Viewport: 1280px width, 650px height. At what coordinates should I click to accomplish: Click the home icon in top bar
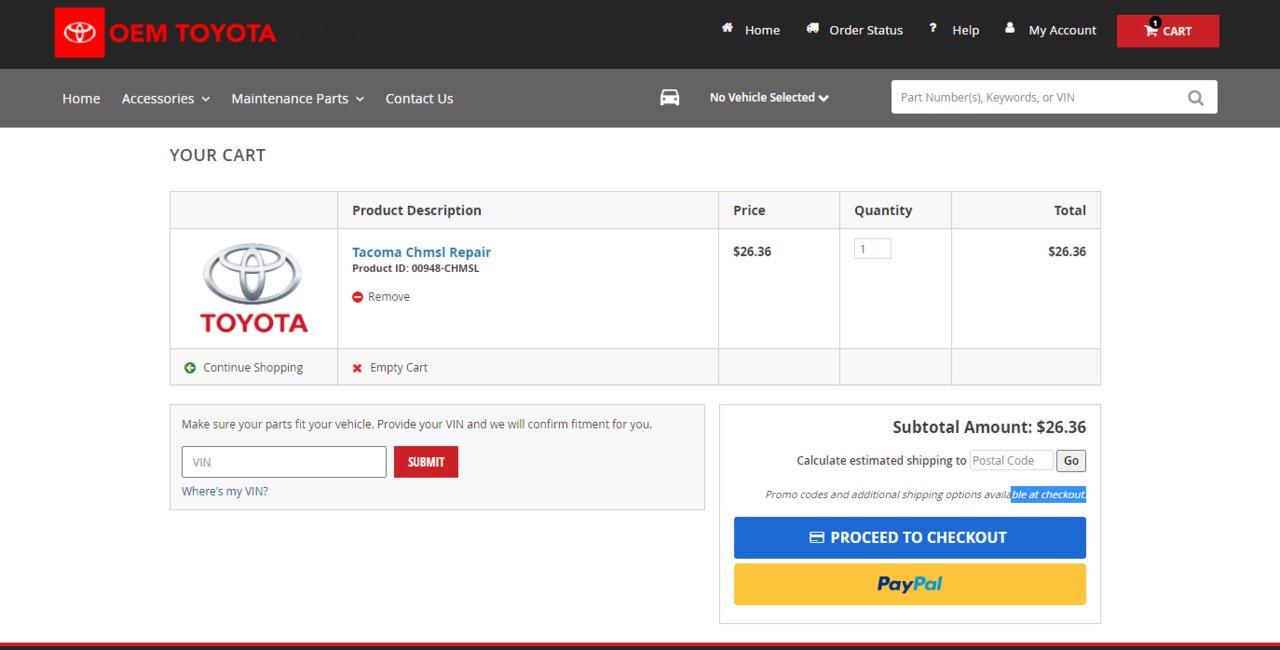coord(728,28)
